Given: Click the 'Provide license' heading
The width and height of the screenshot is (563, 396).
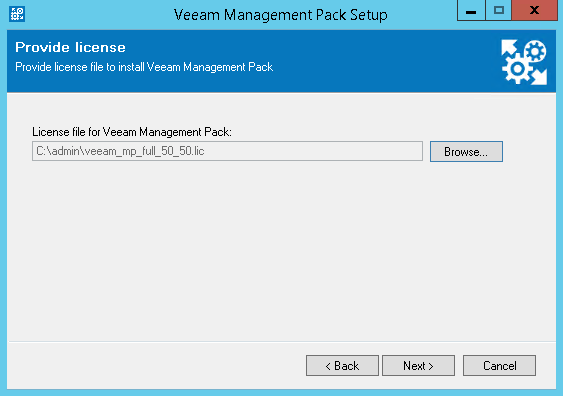Looking at the screenshot, I should pyautogui.click(x=70, y=47).
